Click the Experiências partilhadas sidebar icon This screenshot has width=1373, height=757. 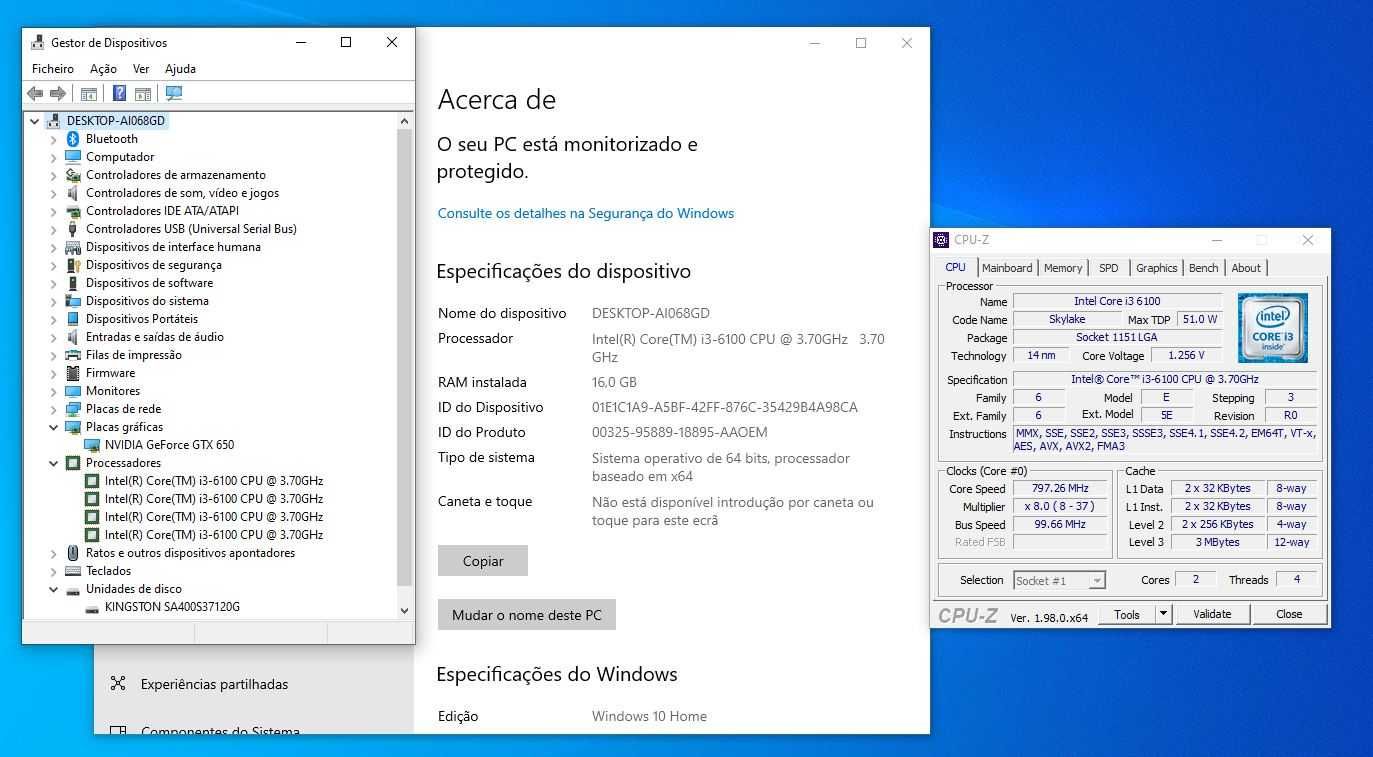pyautogui.click(x=118, y=684)
